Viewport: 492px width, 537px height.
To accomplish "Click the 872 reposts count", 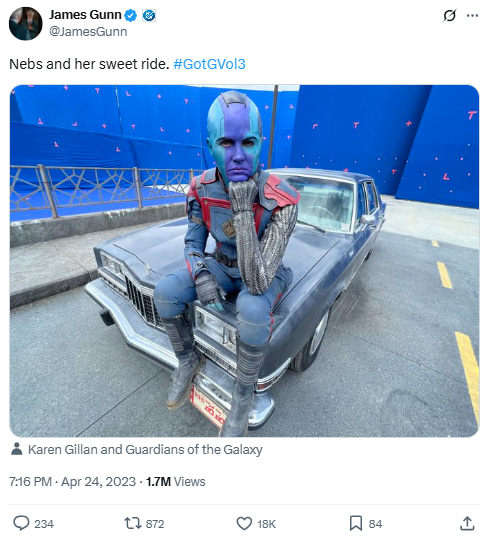I will point(155,524).
